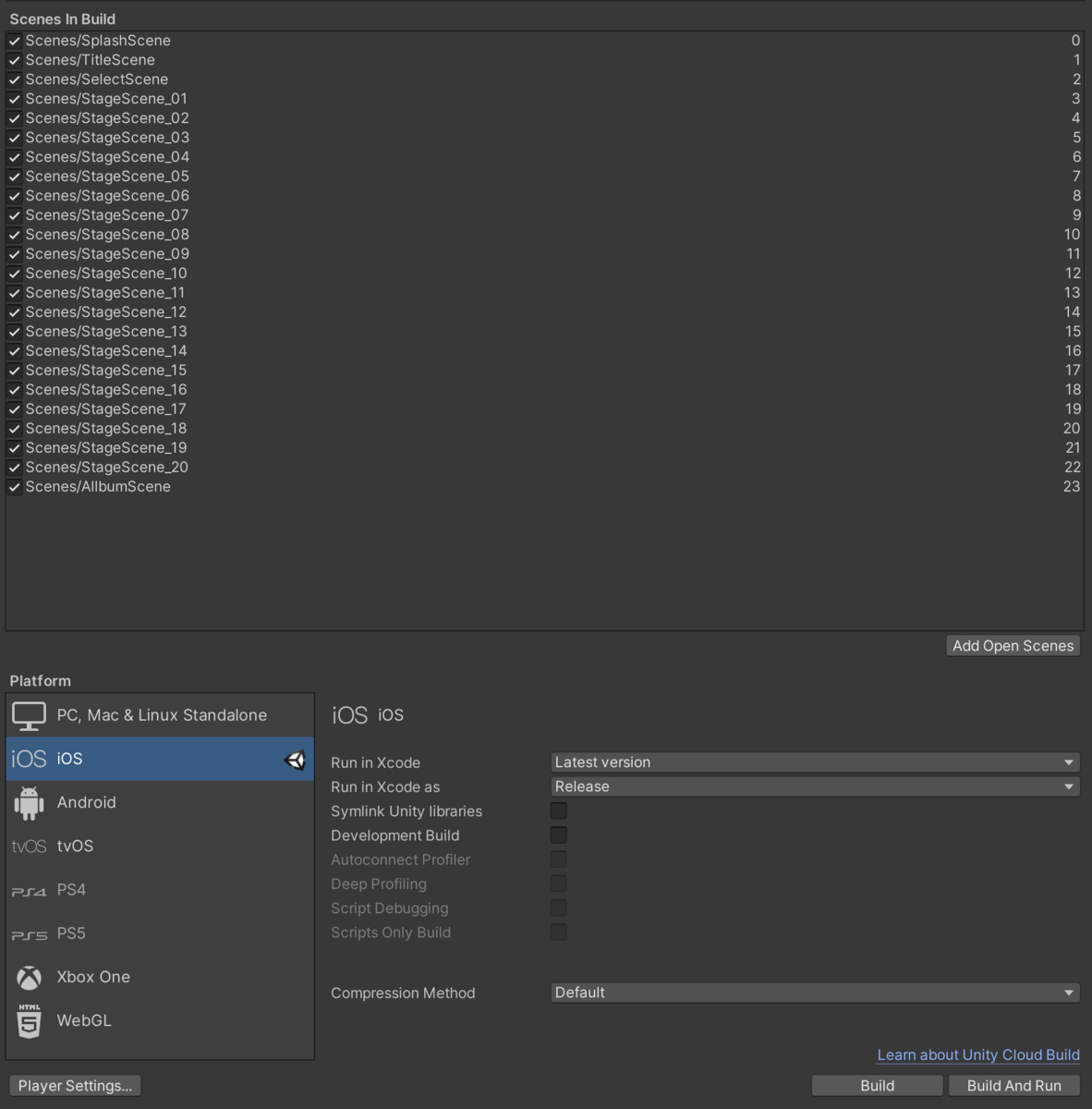Image resolution: width=1092 pixels, height=1109 pixels.
Task: Enable Development Build checkbox
Action: pos(558,835)
